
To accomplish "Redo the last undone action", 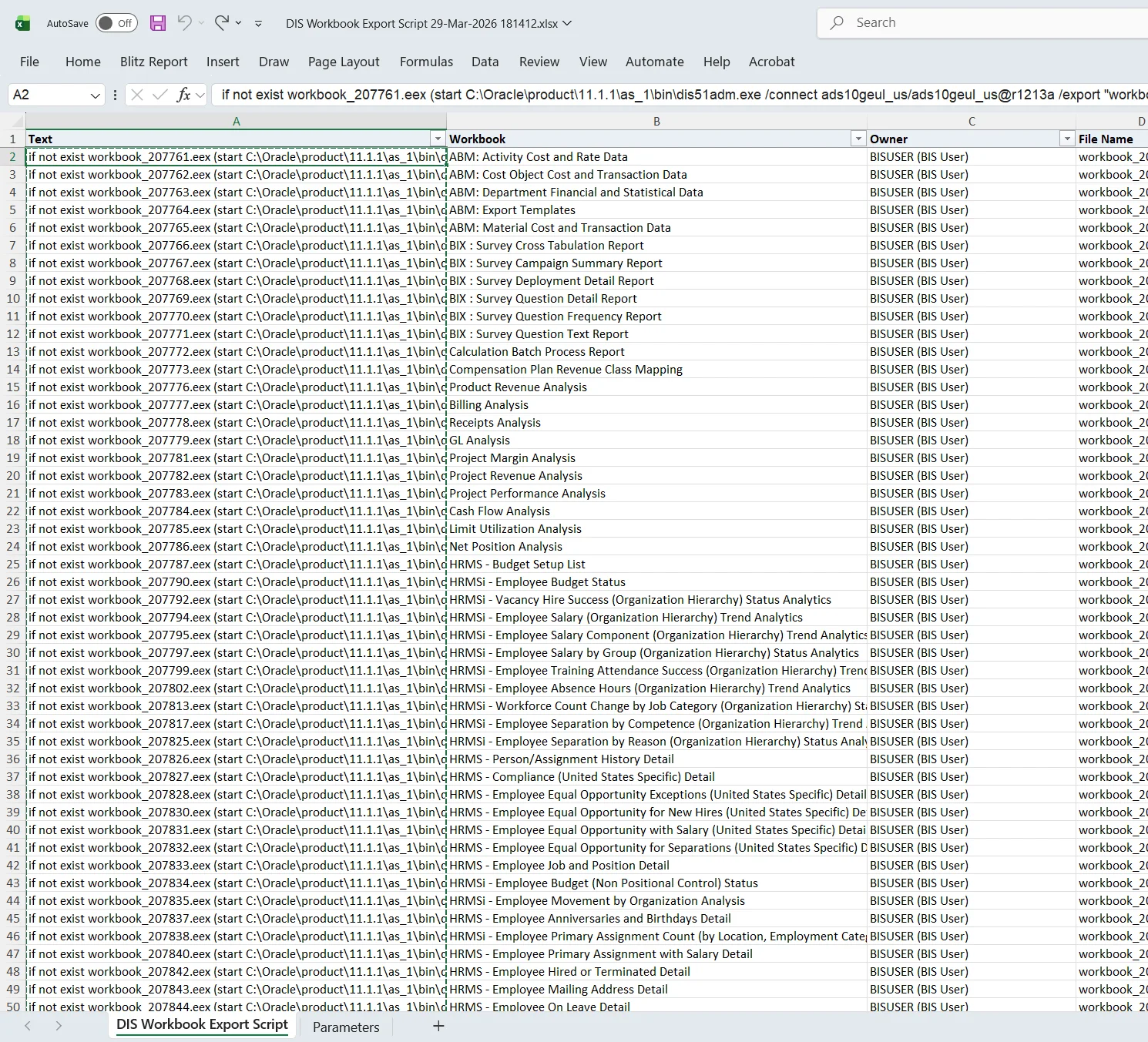I will click(222, 23).
